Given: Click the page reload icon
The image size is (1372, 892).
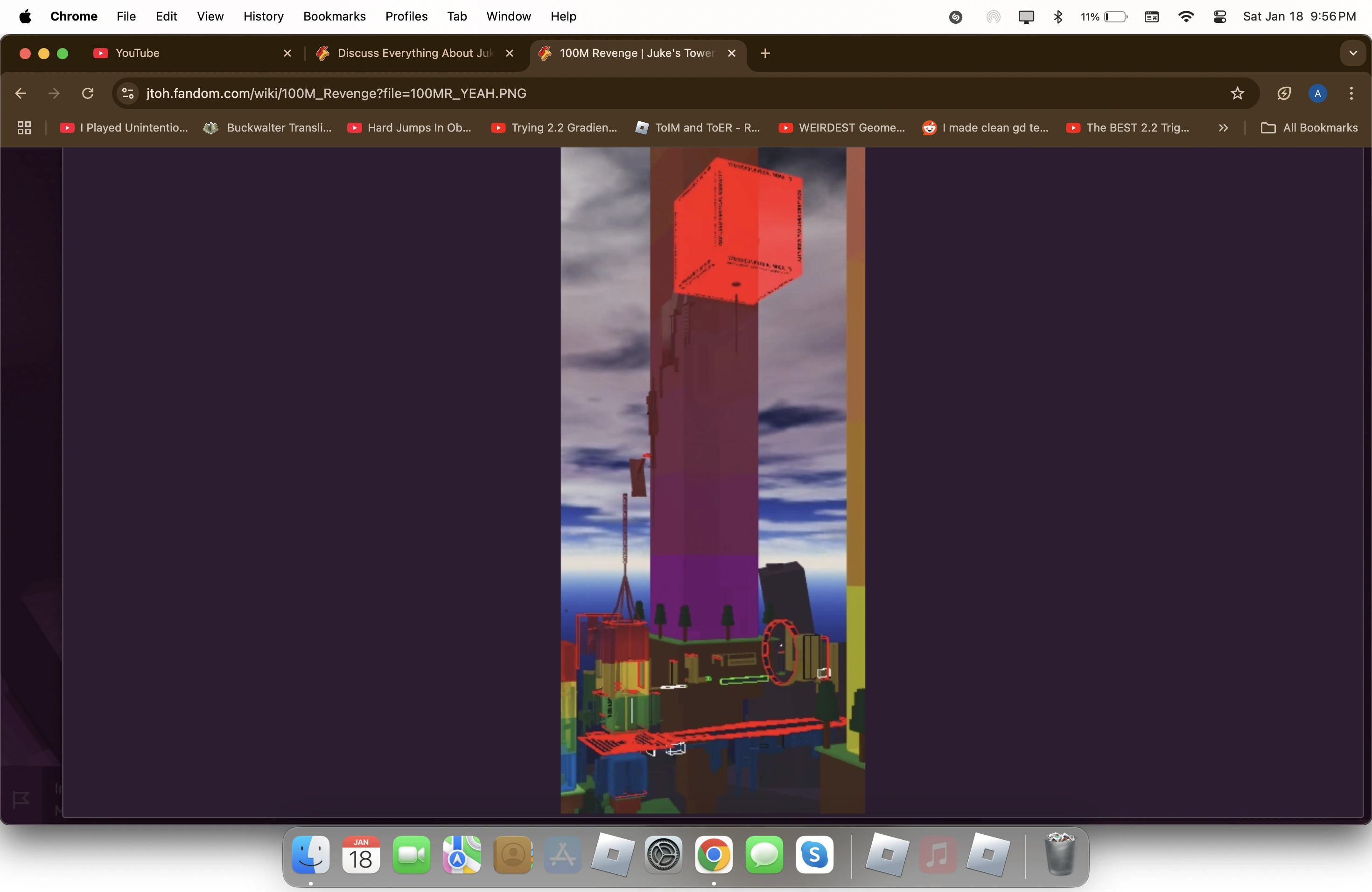Looking at the screenshot, I should (x=88, y=93).
